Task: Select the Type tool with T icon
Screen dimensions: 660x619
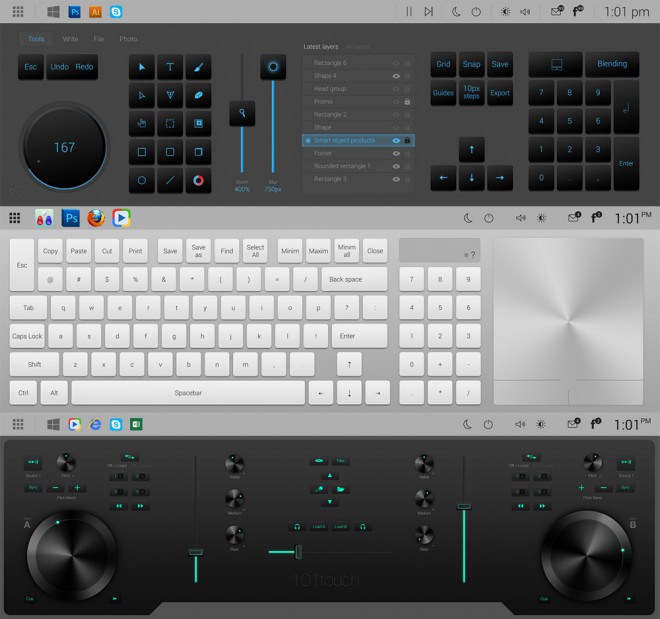Action: click(170, 67)
